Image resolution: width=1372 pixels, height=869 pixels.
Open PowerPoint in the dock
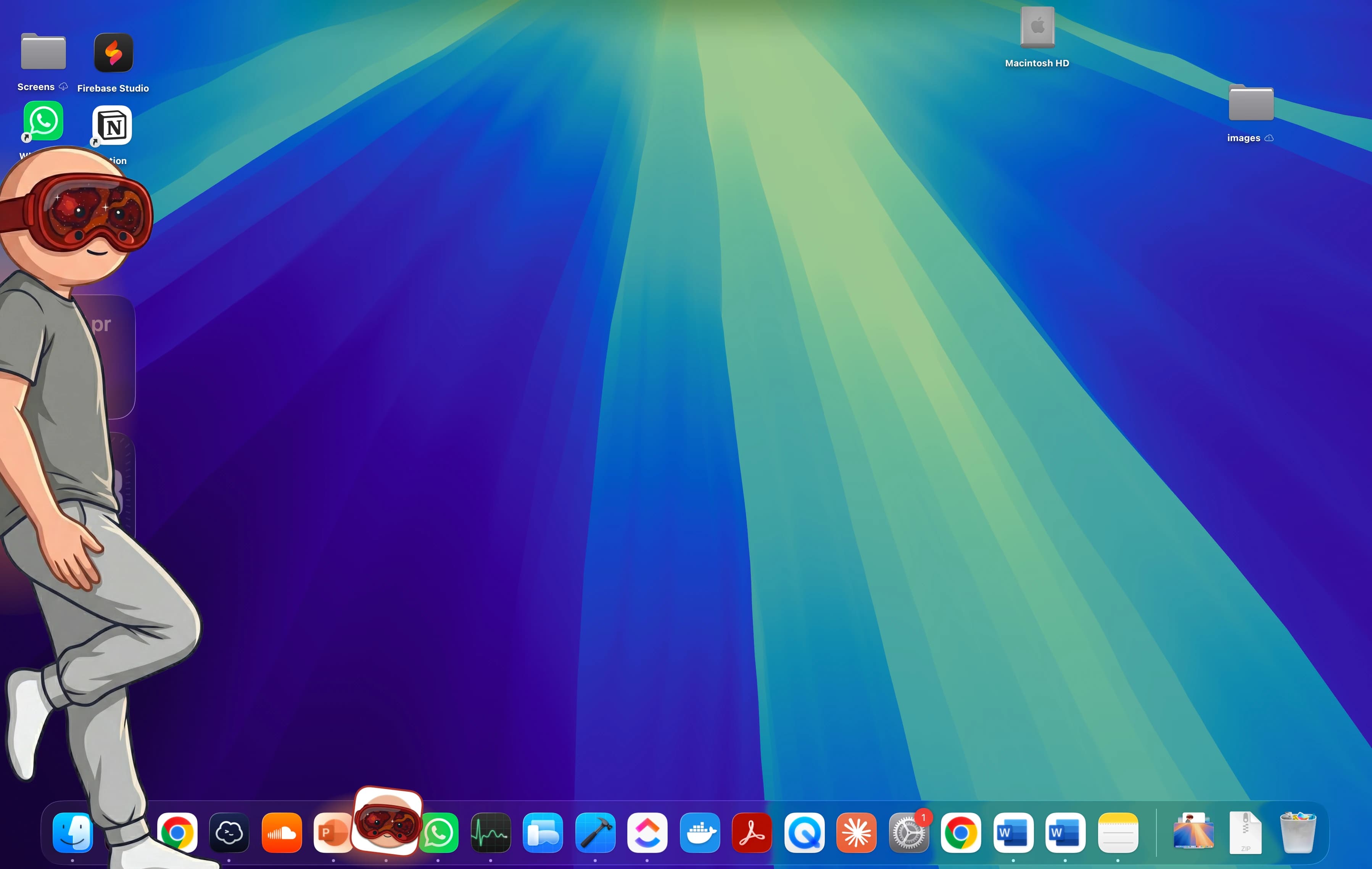click(332, 832)
